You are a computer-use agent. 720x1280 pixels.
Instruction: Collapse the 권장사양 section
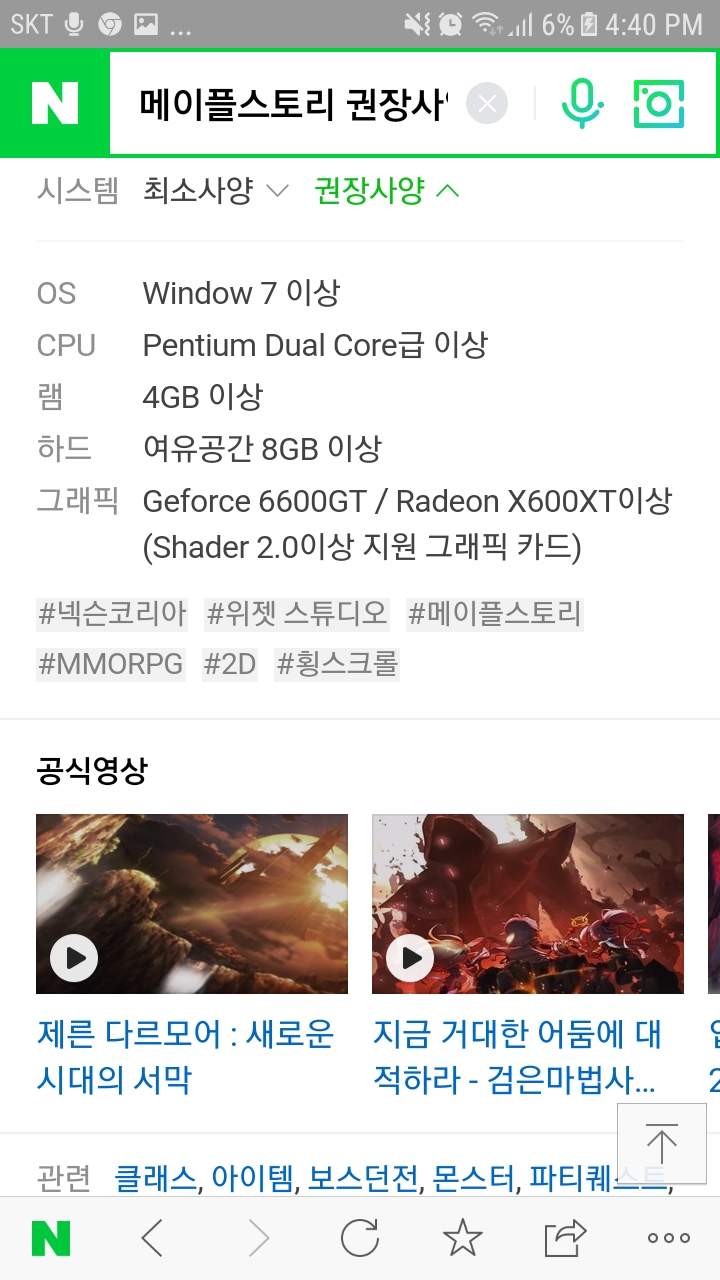[387, 190]
